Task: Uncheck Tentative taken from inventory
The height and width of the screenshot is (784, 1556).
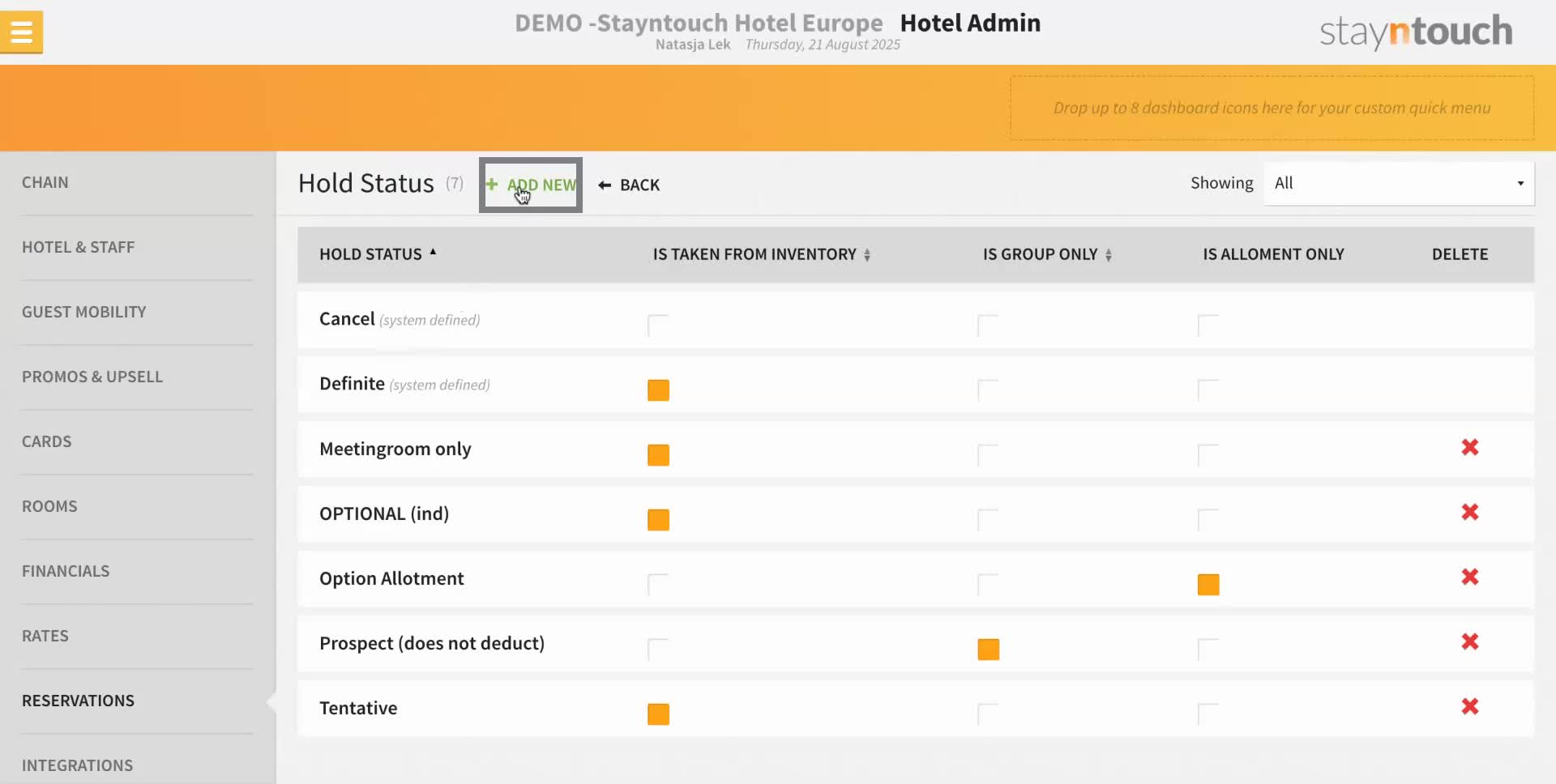Action: click(658, 714)
